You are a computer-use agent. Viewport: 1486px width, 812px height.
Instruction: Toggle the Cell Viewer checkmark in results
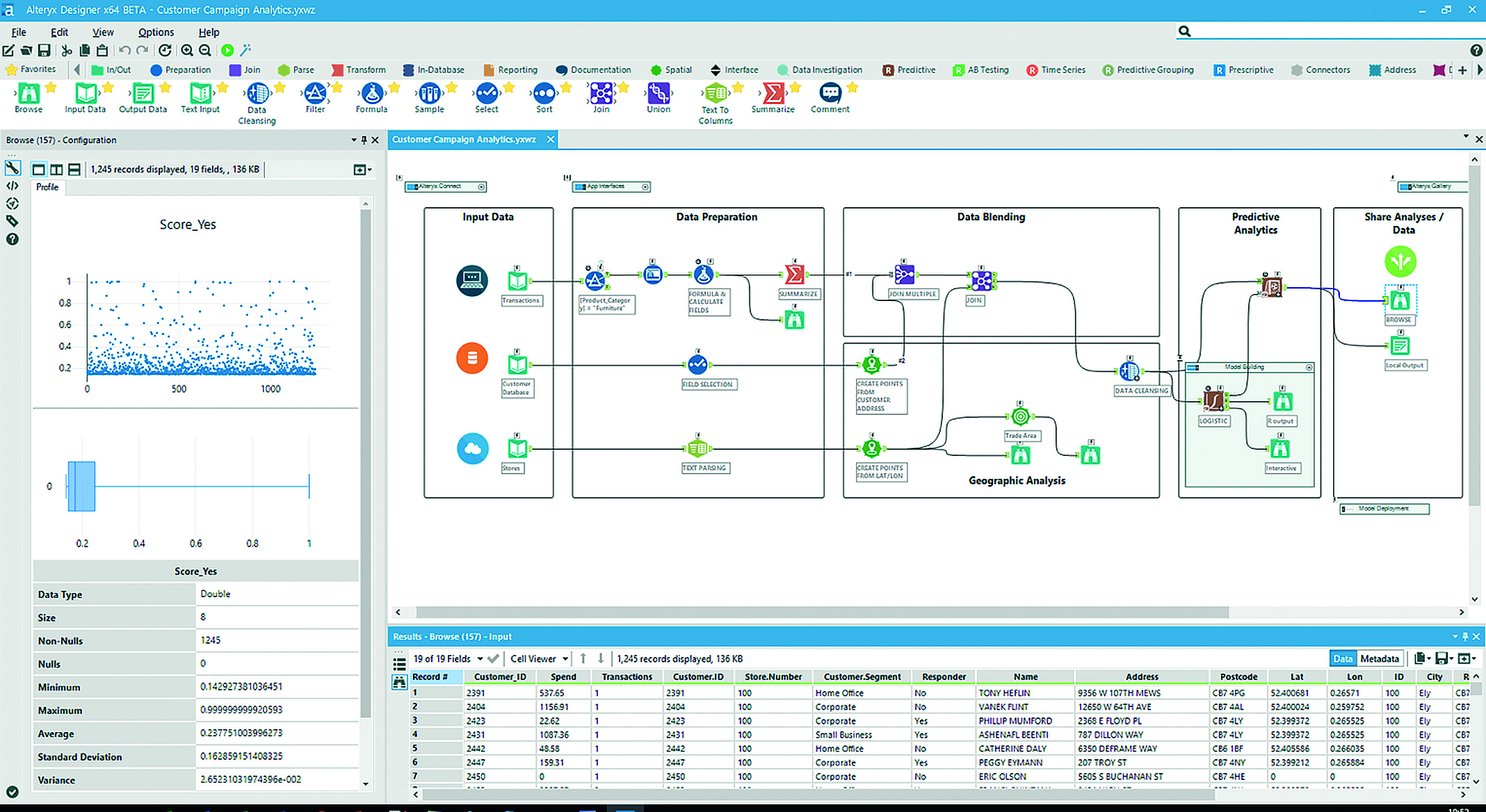[494, 658]
